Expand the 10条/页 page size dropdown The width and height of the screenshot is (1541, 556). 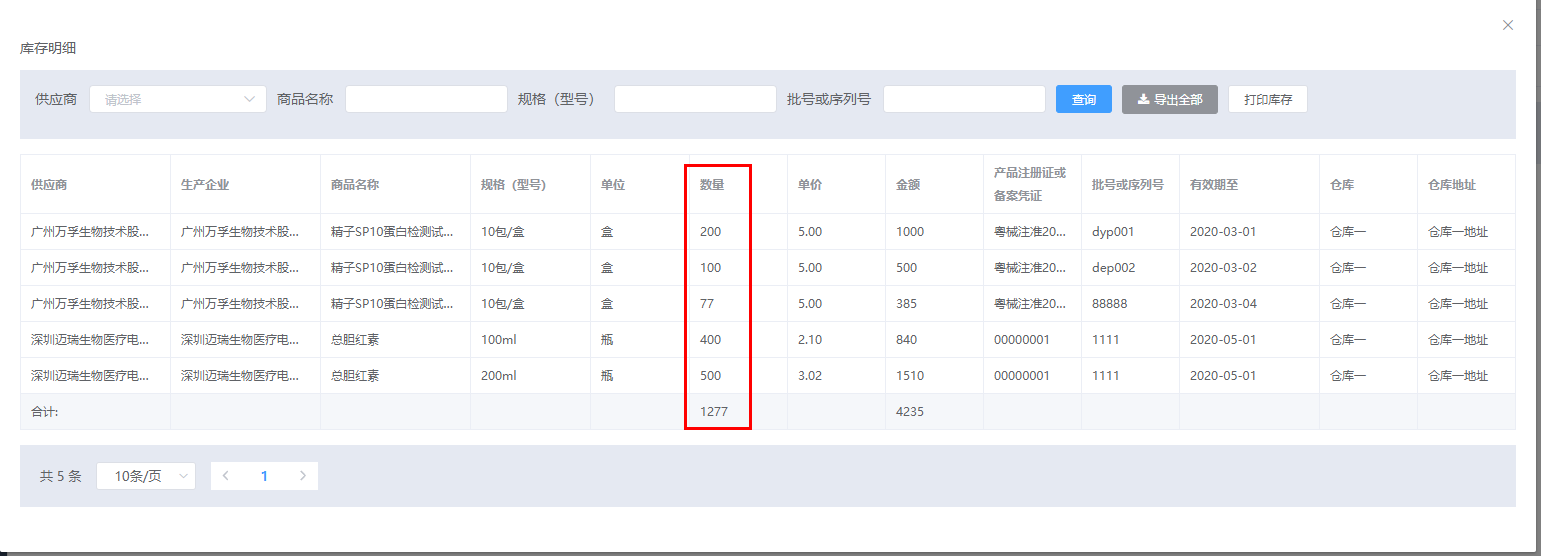pyautogui.click(x=146, y=476)
